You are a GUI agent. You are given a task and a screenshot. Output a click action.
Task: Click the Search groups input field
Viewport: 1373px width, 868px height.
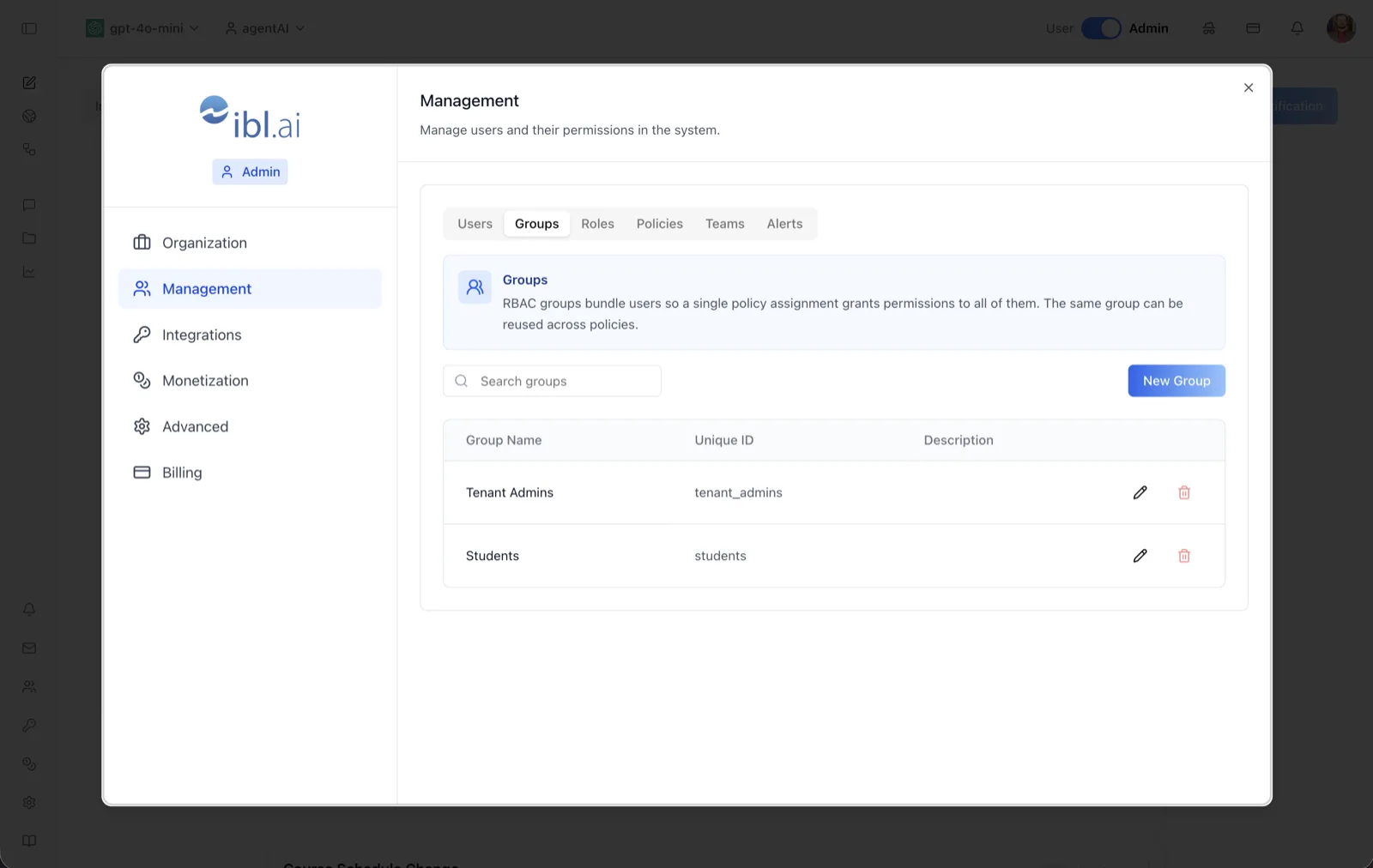[x=552, y=381]
